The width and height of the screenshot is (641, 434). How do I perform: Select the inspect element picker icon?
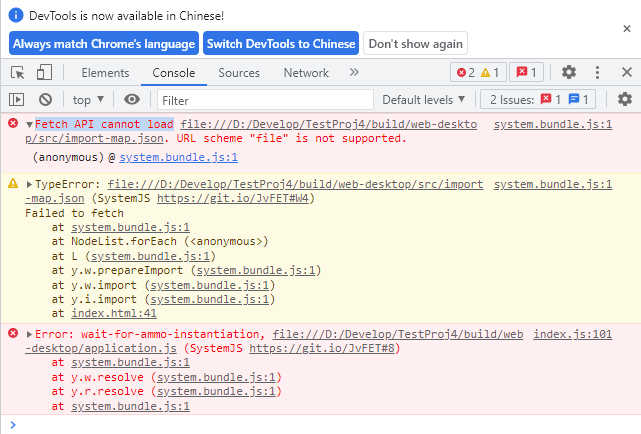(18, 72)
